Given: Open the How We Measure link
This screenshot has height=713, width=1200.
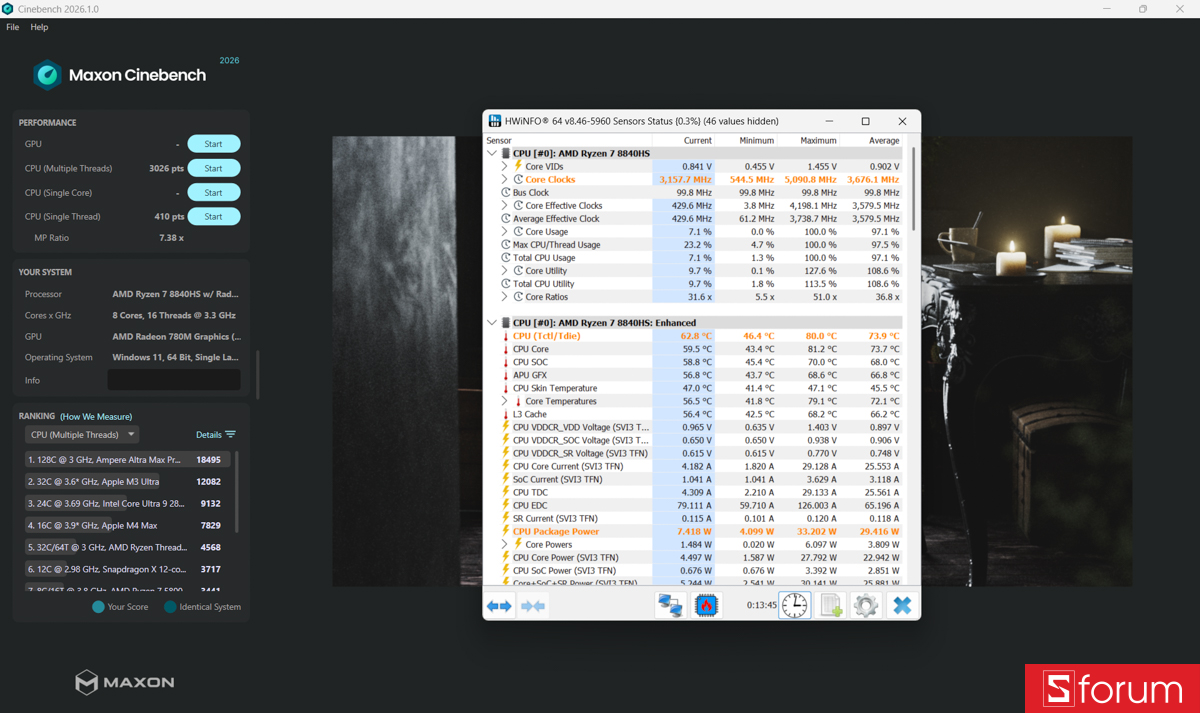Looking at the screenshot, I should 96,416.
